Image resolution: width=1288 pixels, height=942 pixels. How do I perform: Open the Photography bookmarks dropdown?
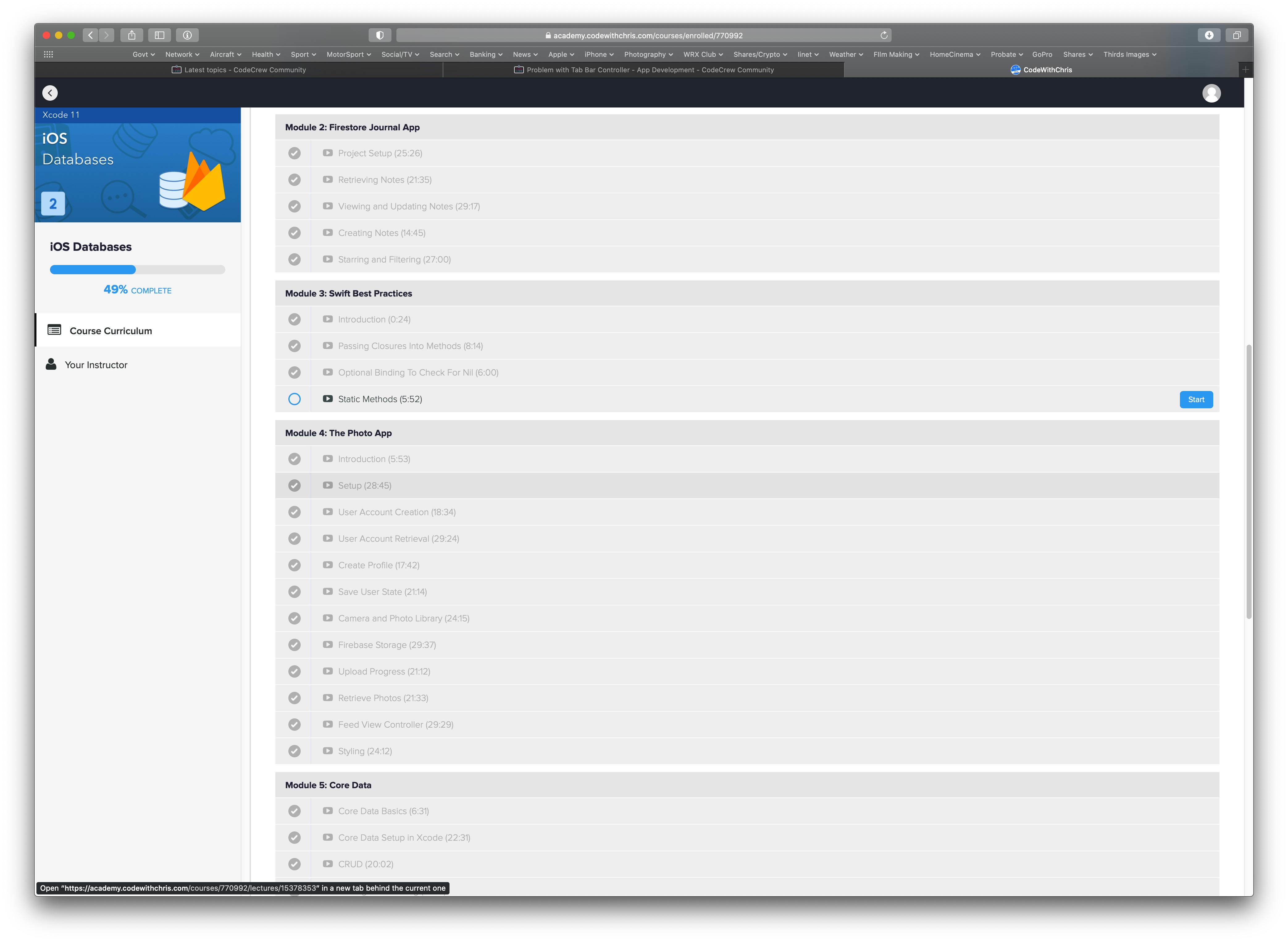pyautogui.click(x=649, y=54)
